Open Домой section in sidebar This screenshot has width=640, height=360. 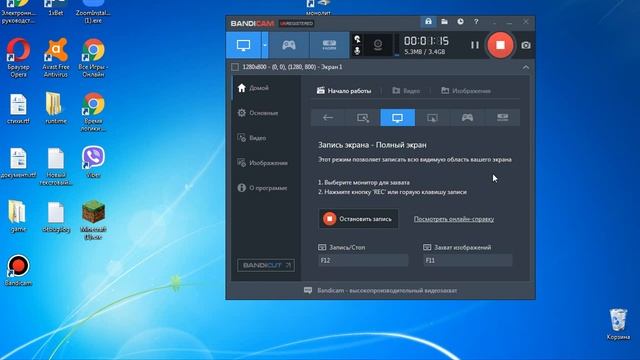point(253,88)
